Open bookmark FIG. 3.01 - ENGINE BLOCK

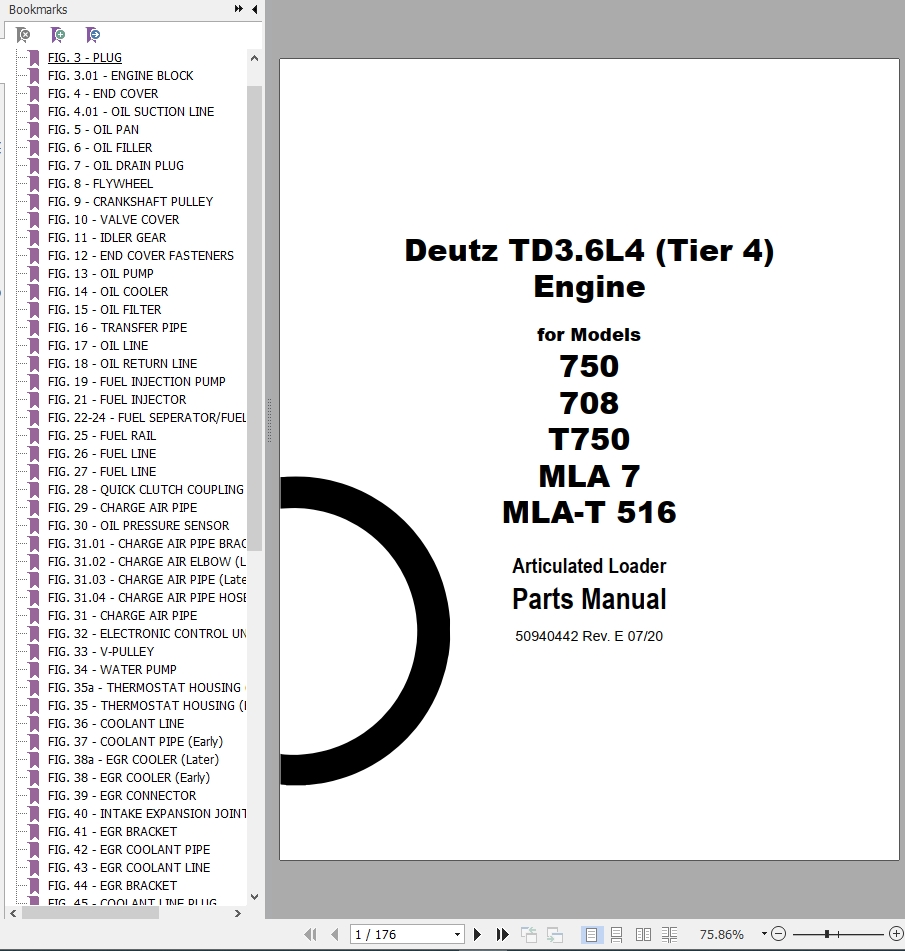pyautogui.click(x=121, y=76)
